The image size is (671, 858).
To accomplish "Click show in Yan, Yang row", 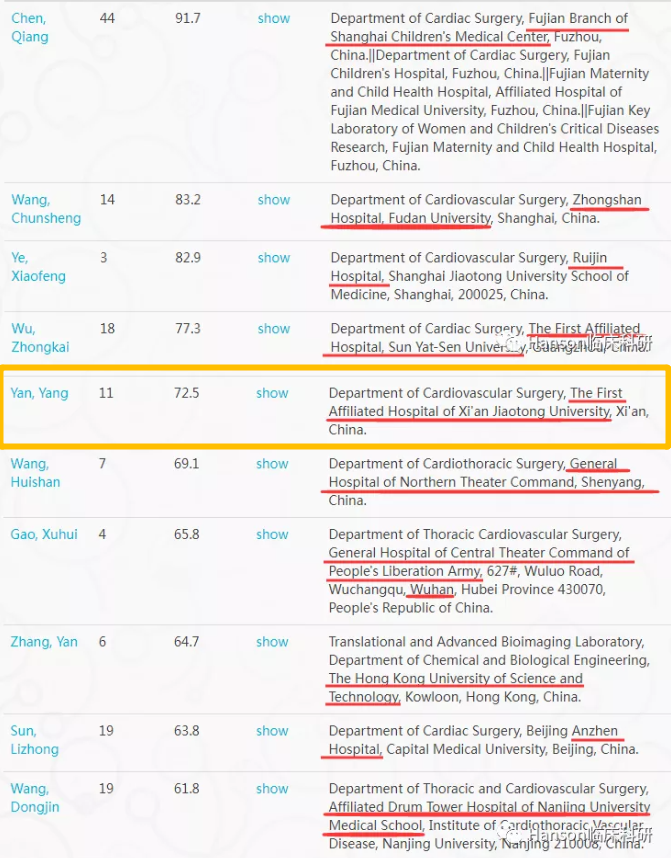I will coord(272,393).
